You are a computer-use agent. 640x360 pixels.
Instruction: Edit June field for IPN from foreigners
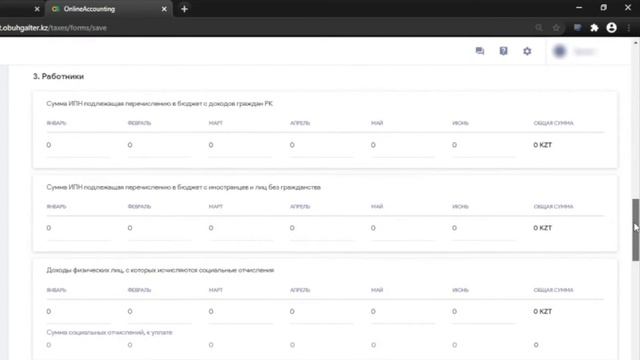coord(484,228)
